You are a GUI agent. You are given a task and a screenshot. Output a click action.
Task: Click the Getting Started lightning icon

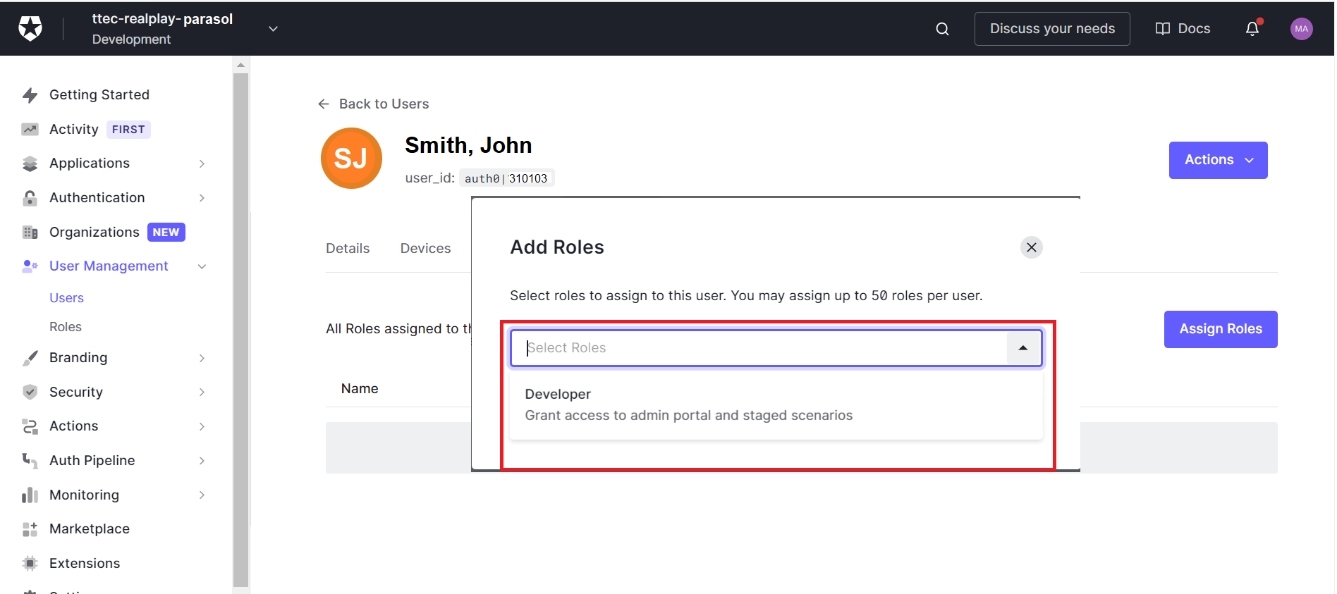point(30,95)
